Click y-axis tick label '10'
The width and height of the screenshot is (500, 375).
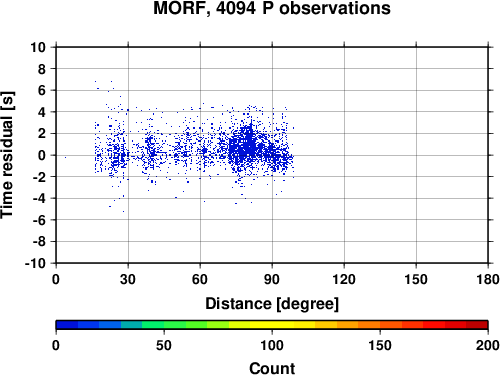pos(38,47)
